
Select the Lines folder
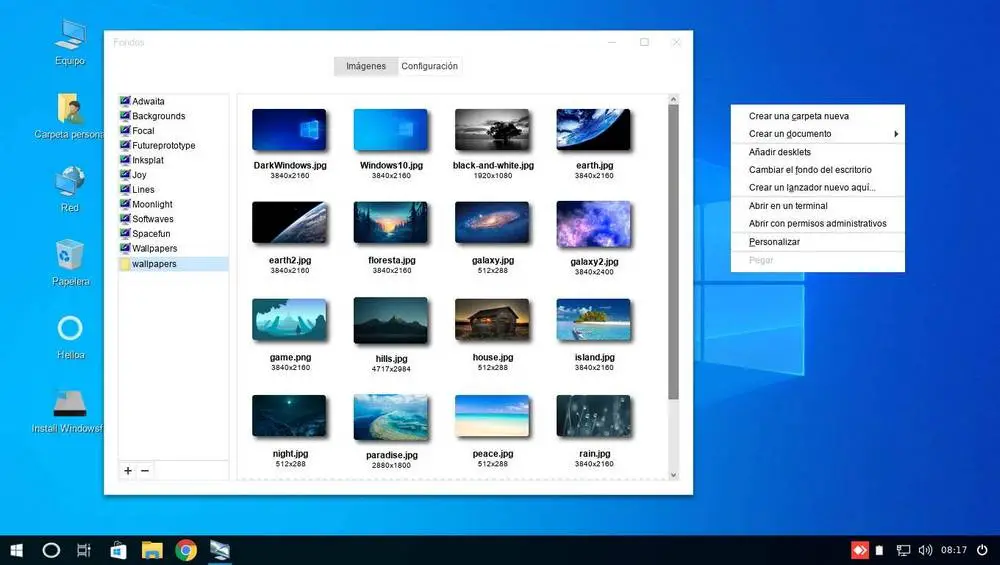point(173,189)
